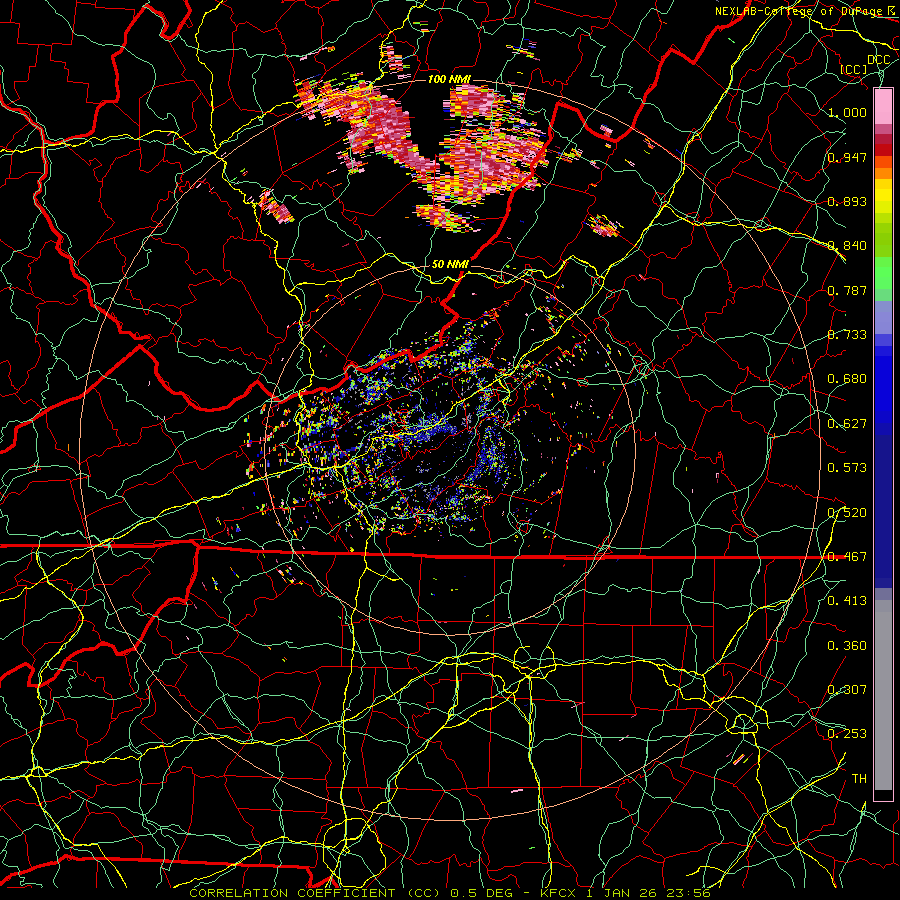
Task: Select the 0.307 scale value
Action: click(847, 690)
